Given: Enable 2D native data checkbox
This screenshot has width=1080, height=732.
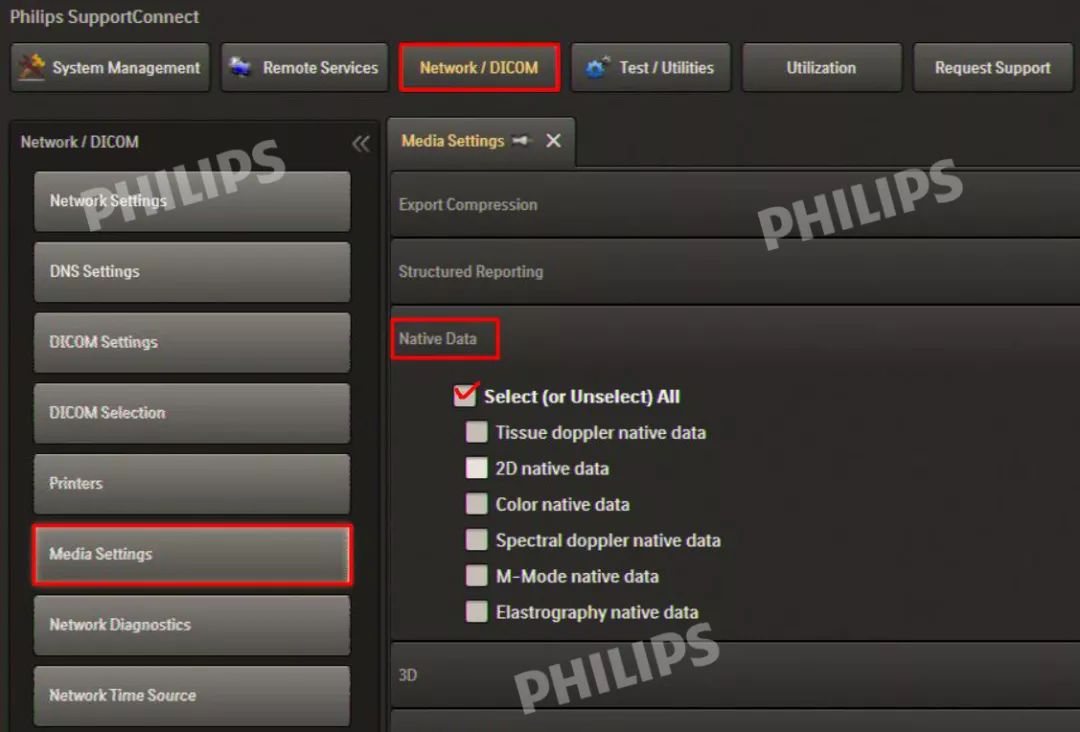Looking at the screenshot, I should click(477, 468).
